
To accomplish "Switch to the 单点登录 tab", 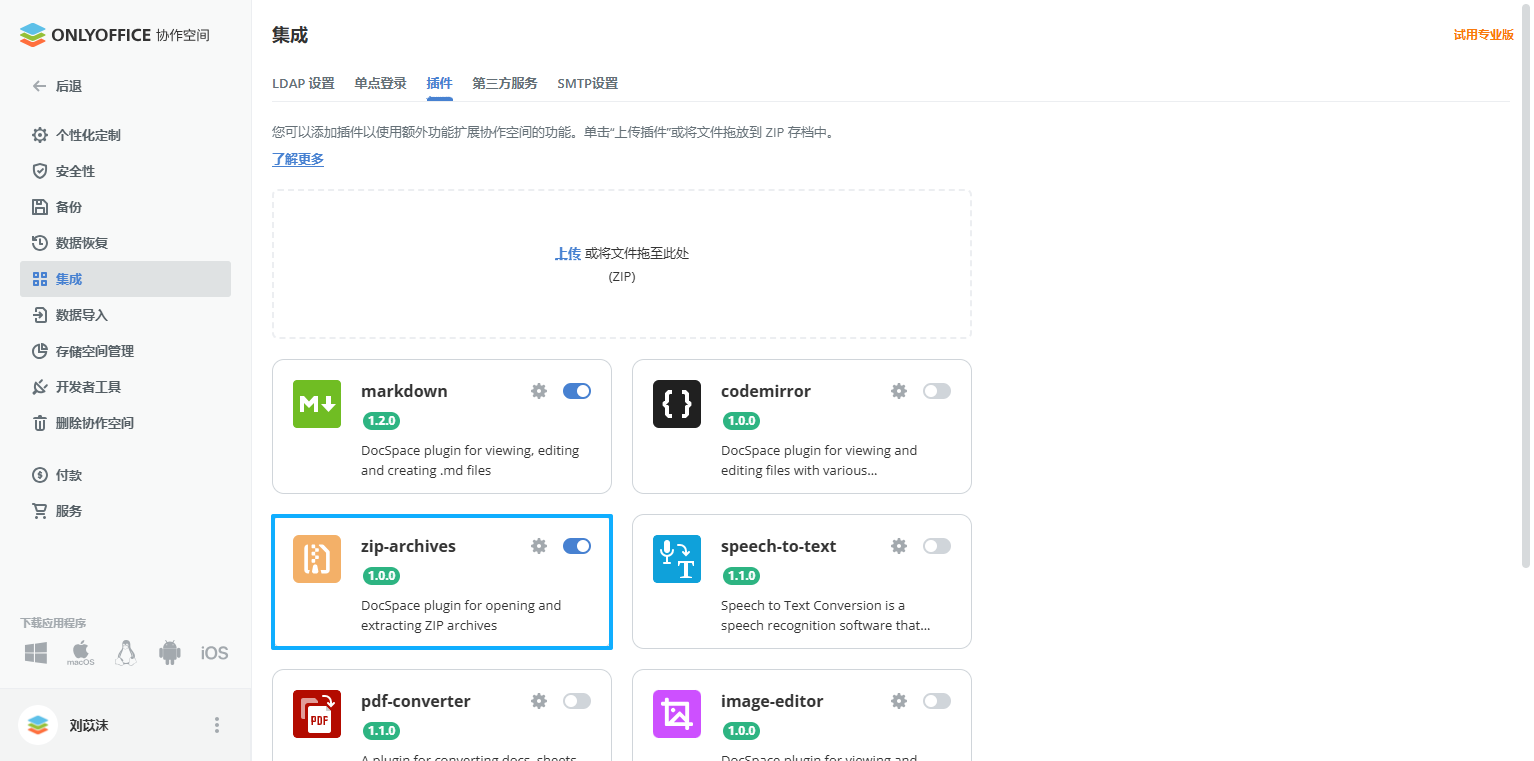I will (380, 84).
